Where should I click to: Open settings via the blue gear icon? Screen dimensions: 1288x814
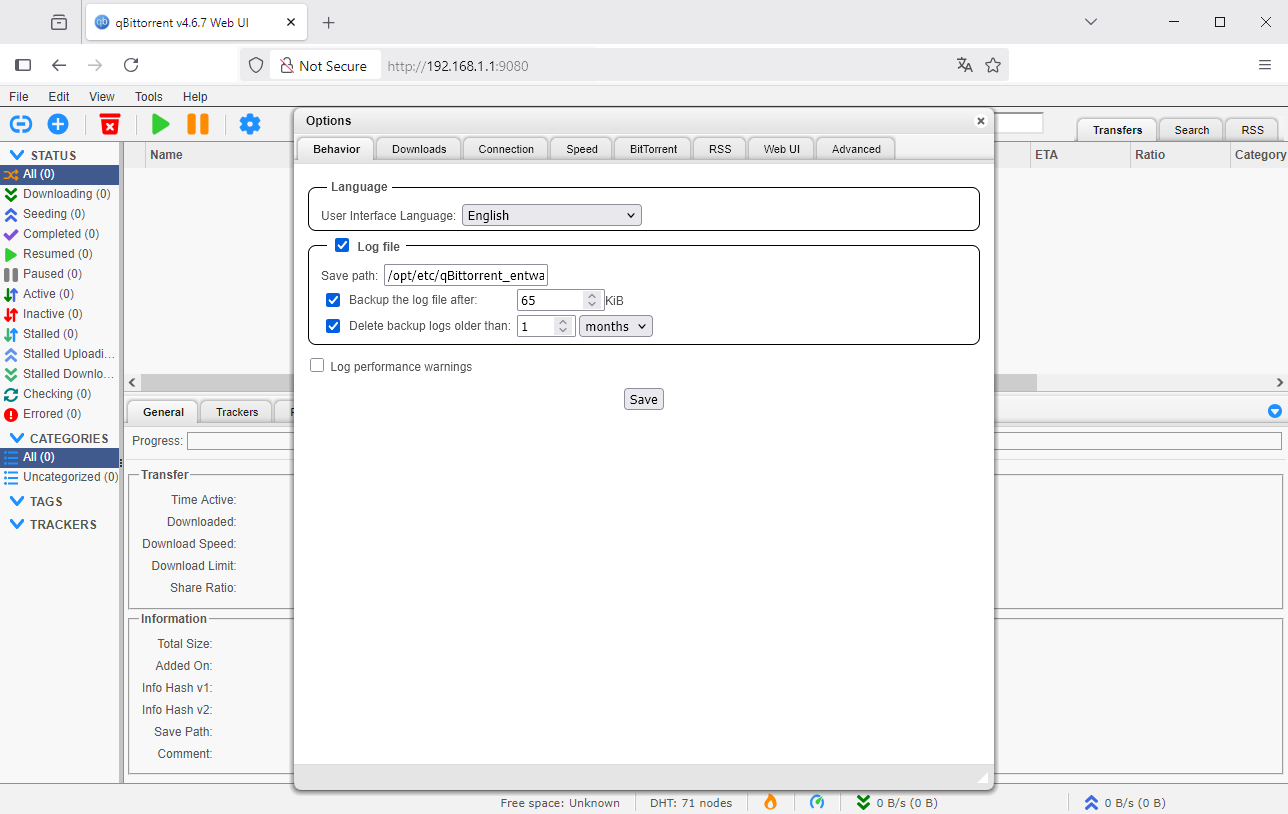click(x=250, y=124)
